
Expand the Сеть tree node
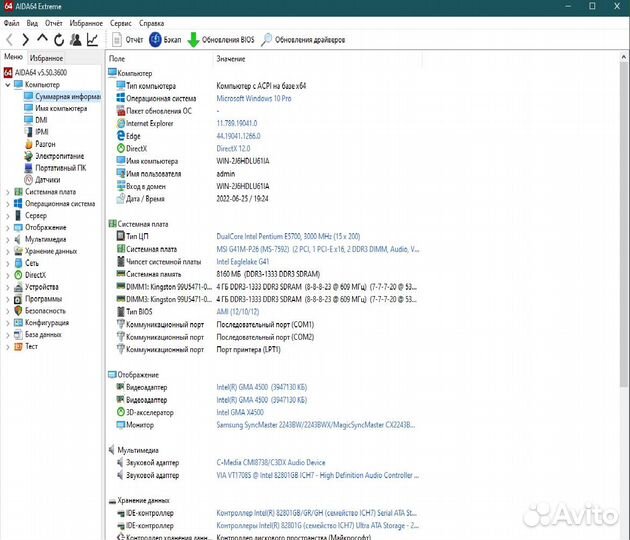[8, 264]
